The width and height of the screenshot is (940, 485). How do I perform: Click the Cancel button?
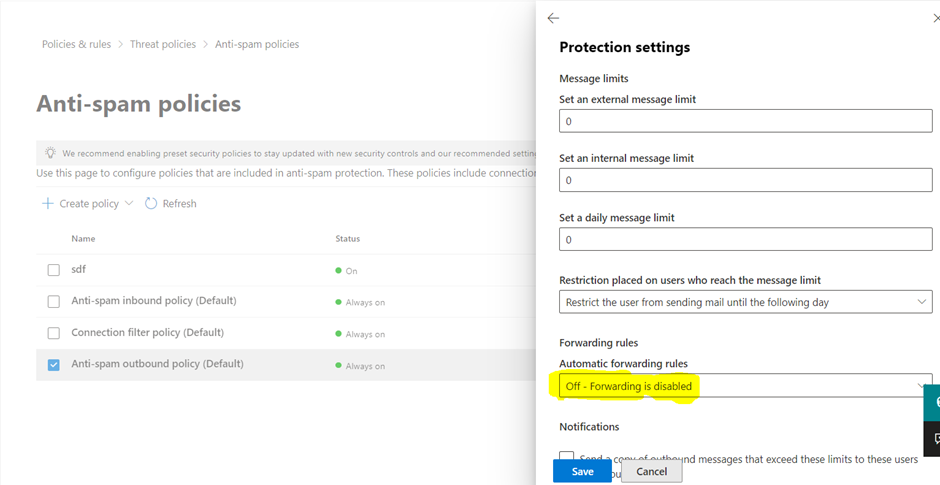click(x=652, y=472)
